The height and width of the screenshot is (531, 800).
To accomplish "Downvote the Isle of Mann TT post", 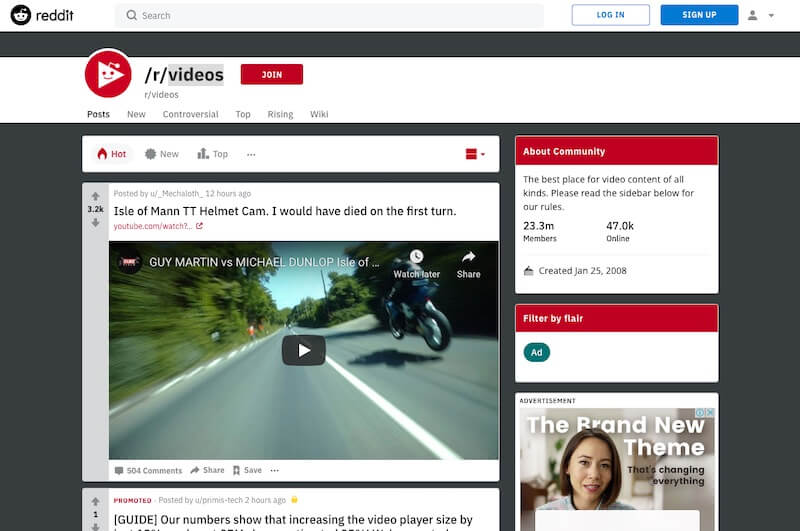I will tap(95, 223).
